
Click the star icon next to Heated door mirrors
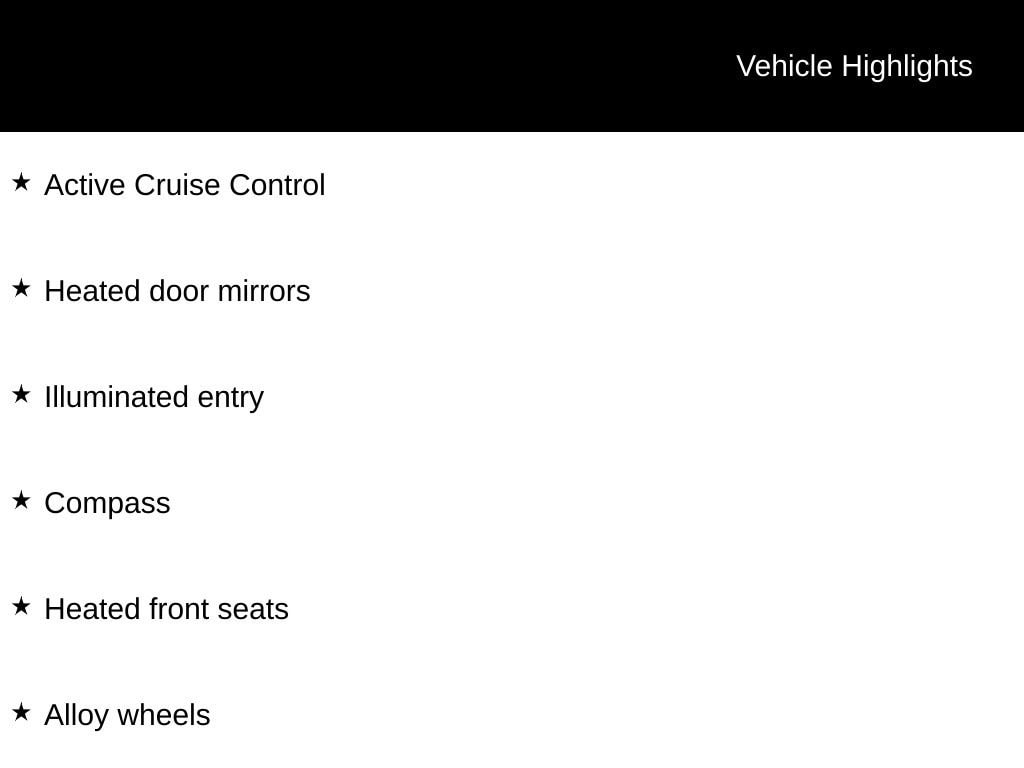[21, 289]
